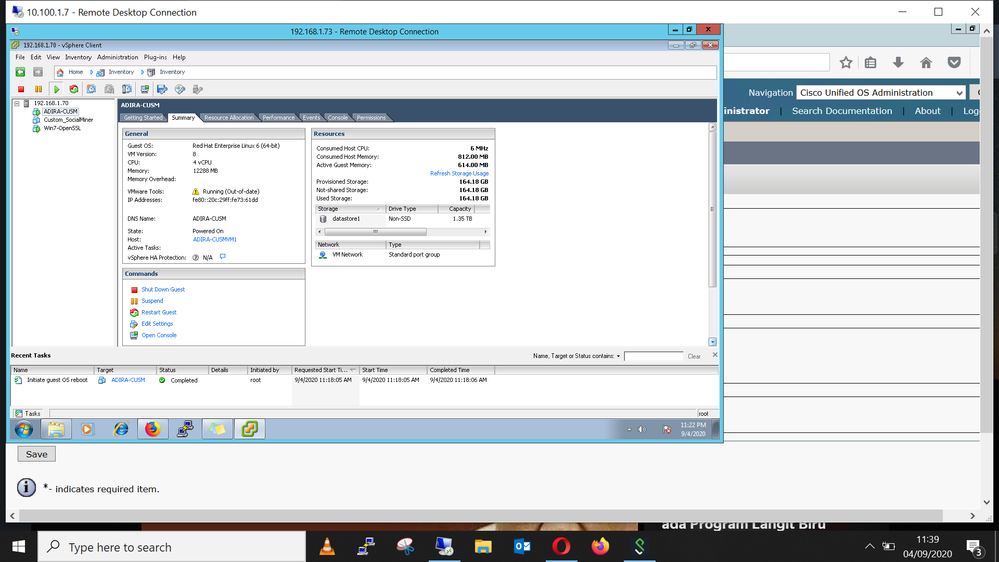This screenshot has width=999, height=562.
Task: Click the Requested Start Time column sort arrow
Action: pos(352,370)
